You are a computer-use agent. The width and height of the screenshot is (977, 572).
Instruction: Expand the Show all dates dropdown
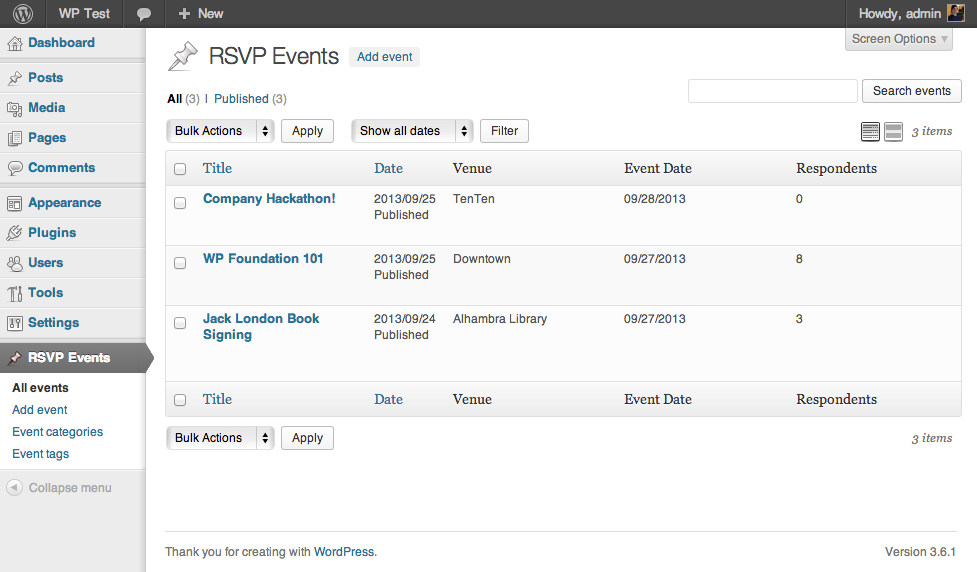[411, 131]
